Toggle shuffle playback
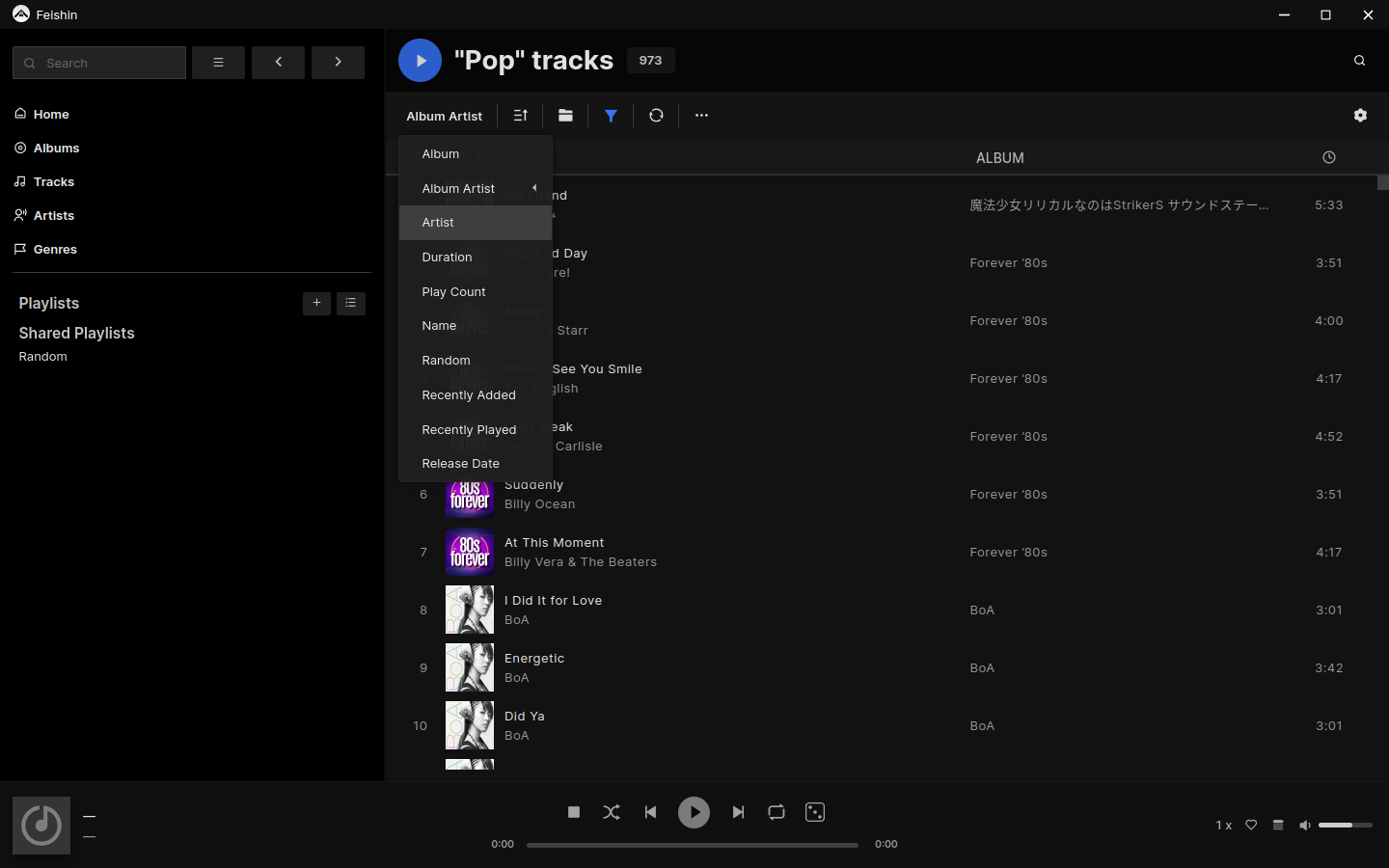The height and width of the screenshot is (868, 1389). click(x=612, y=812)
